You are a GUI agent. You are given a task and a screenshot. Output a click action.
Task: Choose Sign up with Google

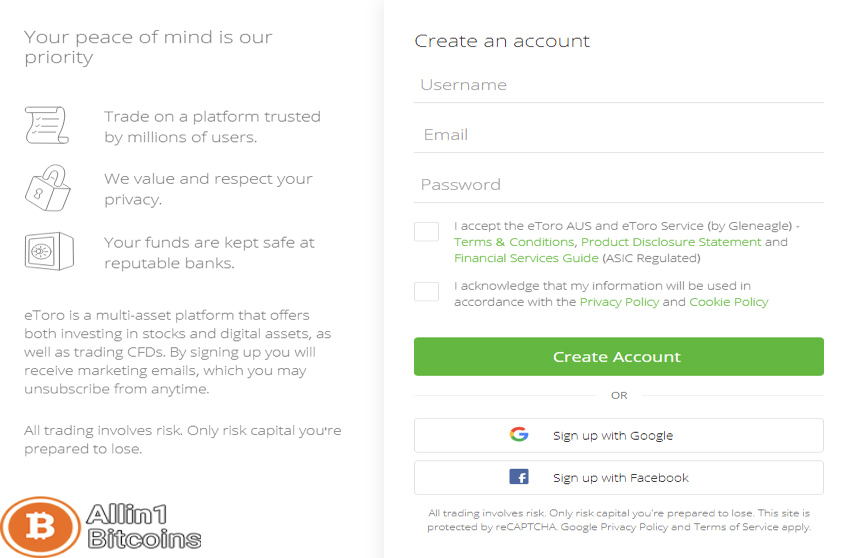[x=619, y=435]
